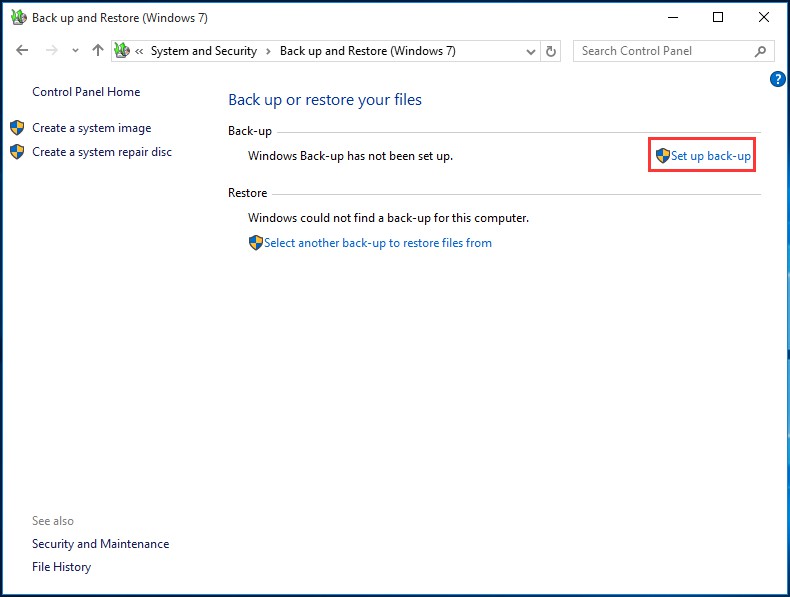Close the Back up and Restore window
Screen dimensions: 790x597
tap(764, 17)
